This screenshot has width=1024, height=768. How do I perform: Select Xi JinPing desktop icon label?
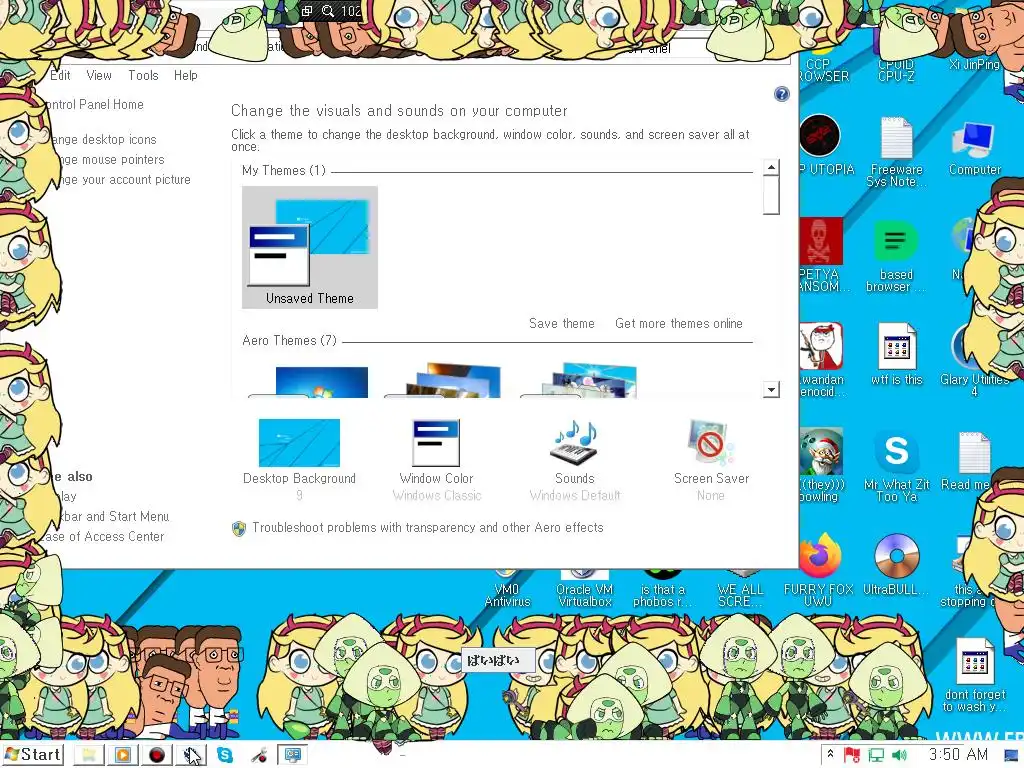(974, 64)
